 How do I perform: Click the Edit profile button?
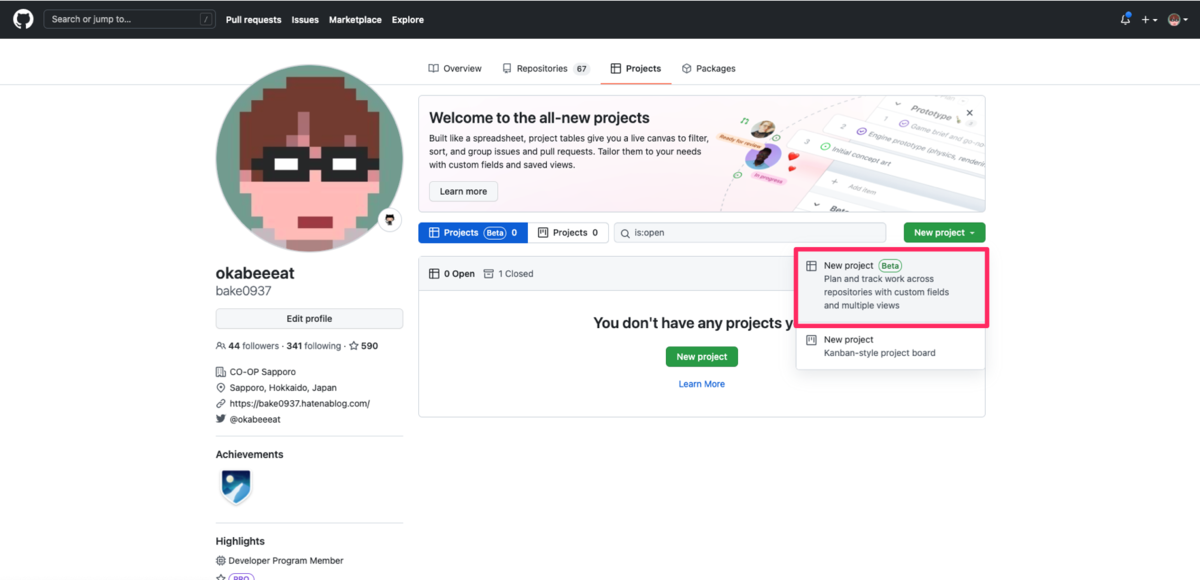click(309, 318)
